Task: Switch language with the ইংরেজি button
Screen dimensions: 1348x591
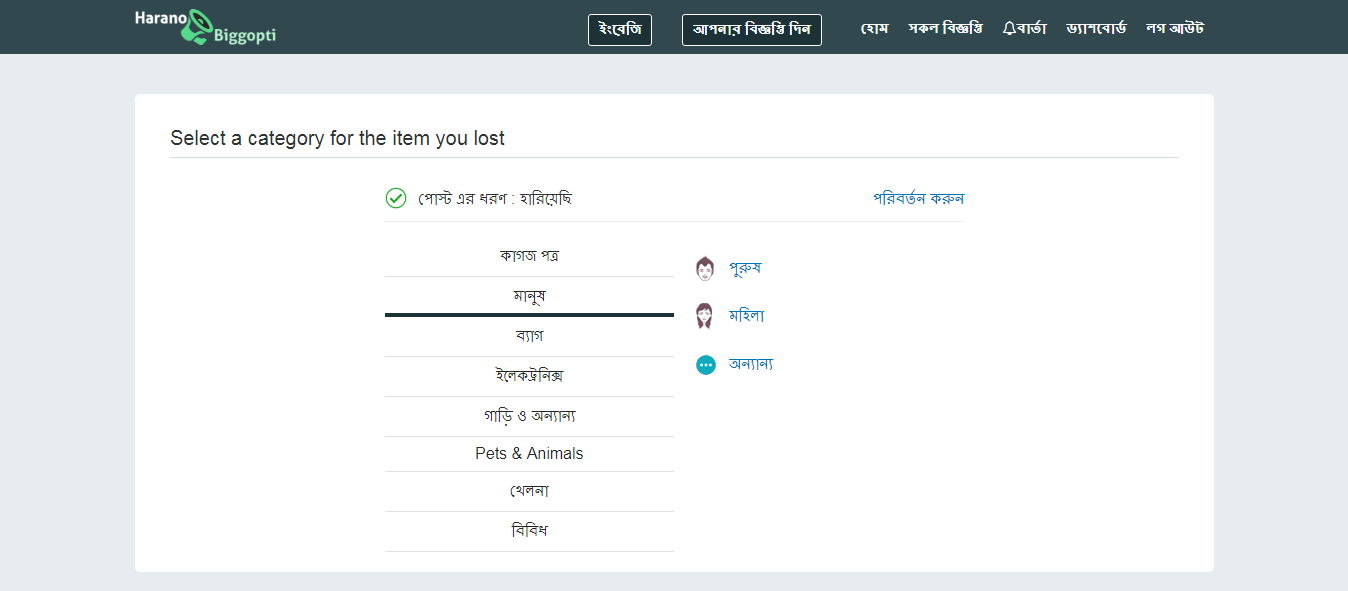Action: pyautogui.click(x=620, y=29)
